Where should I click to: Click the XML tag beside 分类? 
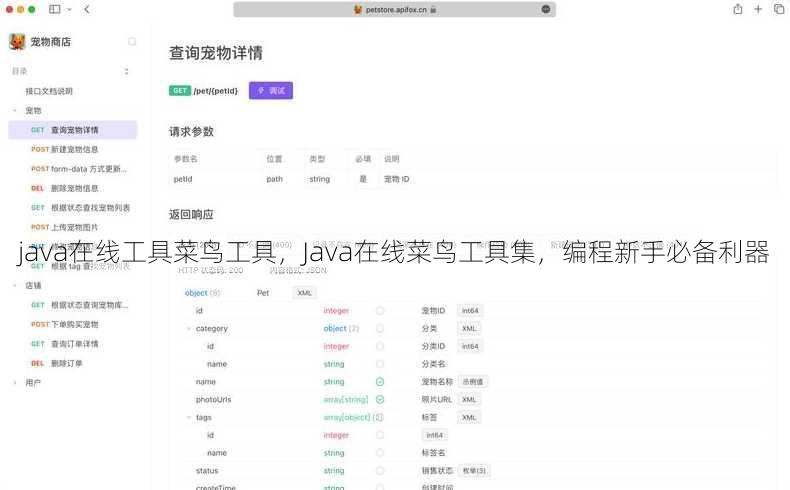(469, 328)
